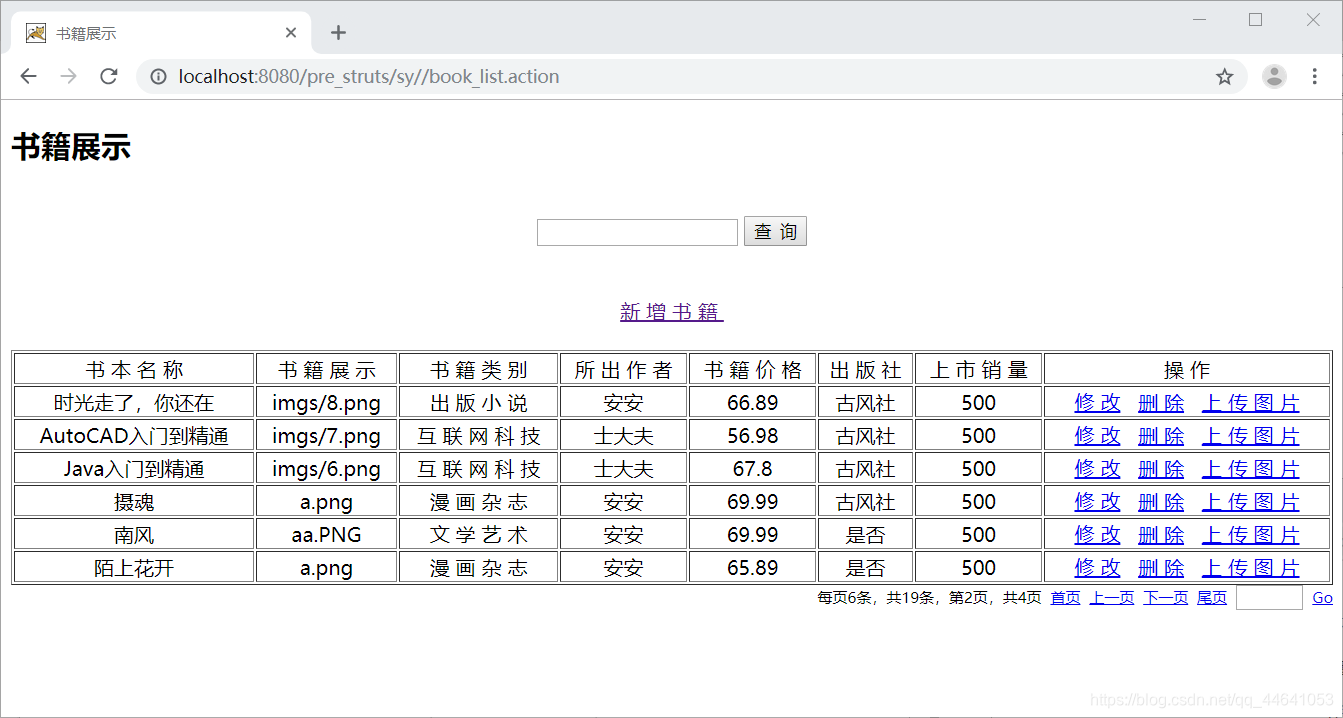Click the image cell aa.PNG
1343x718 pixels.
327,535
